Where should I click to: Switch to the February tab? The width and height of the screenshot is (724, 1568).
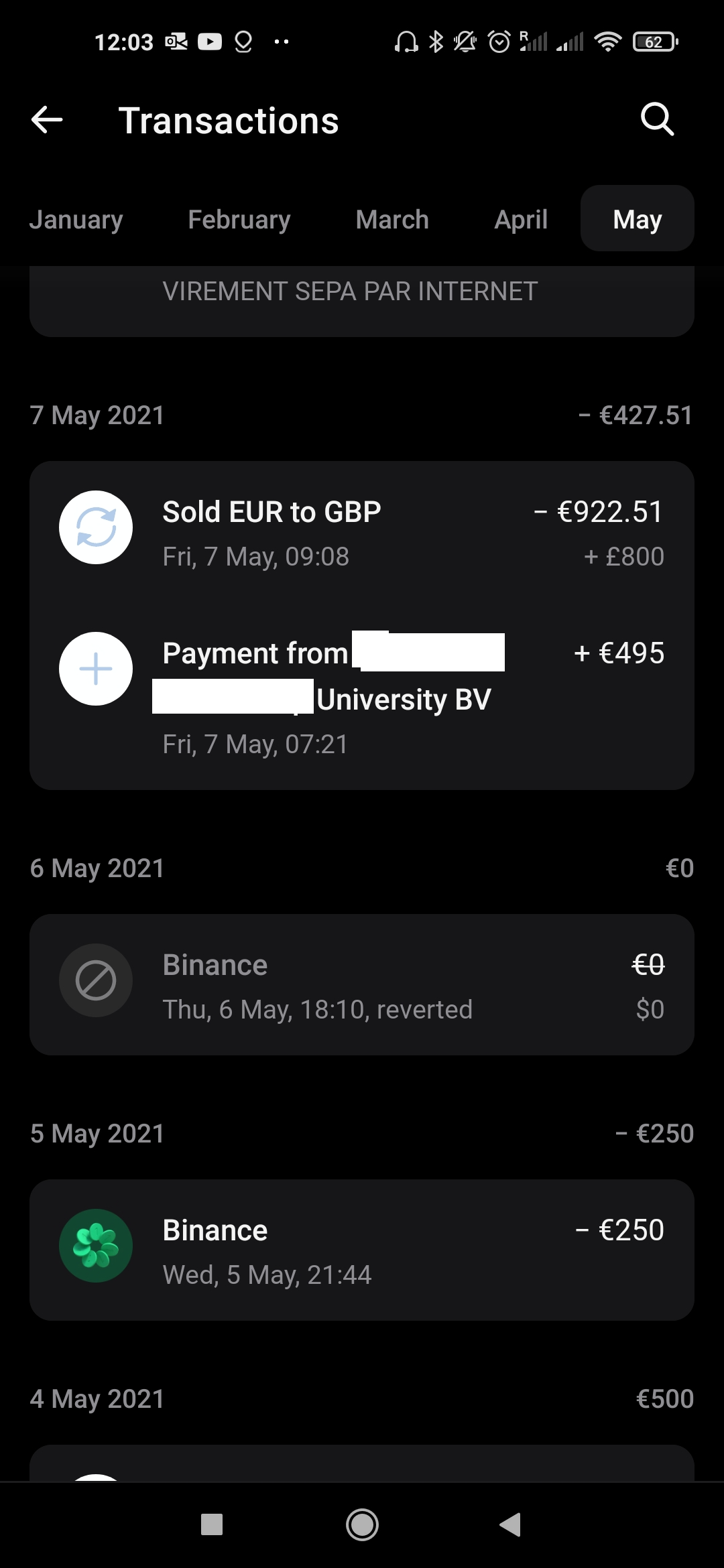point(239,220)
